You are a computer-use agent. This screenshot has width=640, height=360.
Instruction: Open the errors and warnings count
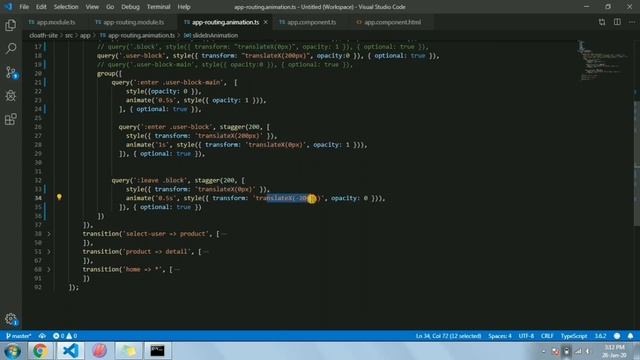[x=65, y=336]
